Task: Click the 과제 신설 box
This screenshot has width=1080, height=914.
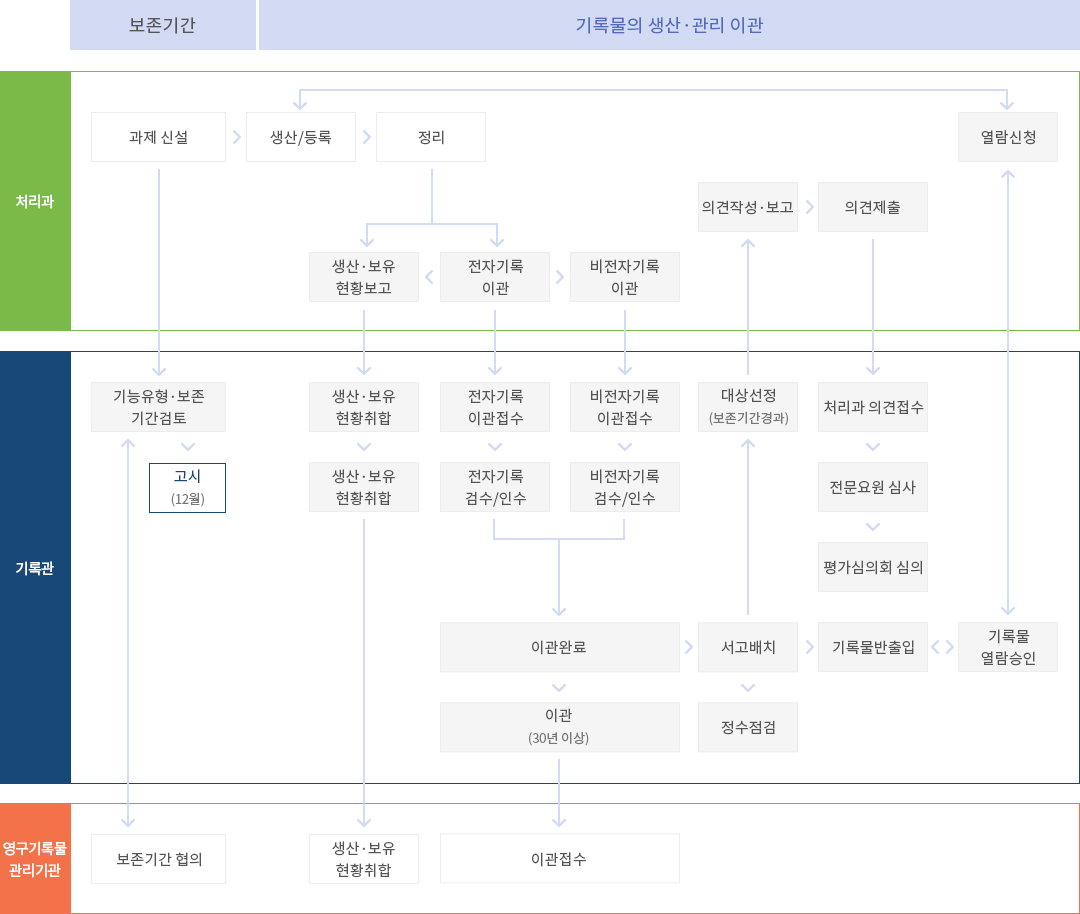Action: pyautogui.click(x=158, y=137)
